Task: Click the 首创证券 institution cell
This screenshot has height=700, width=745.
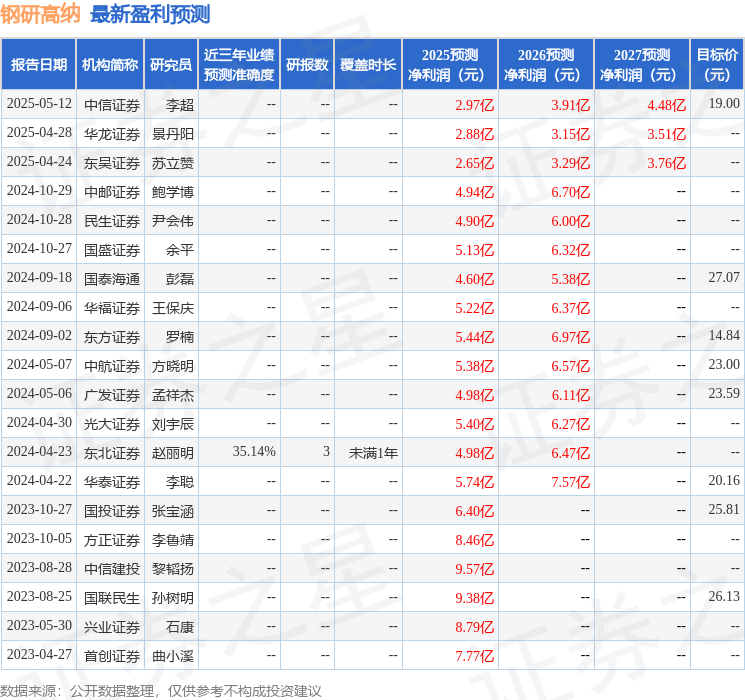Action: coord(112,656)
